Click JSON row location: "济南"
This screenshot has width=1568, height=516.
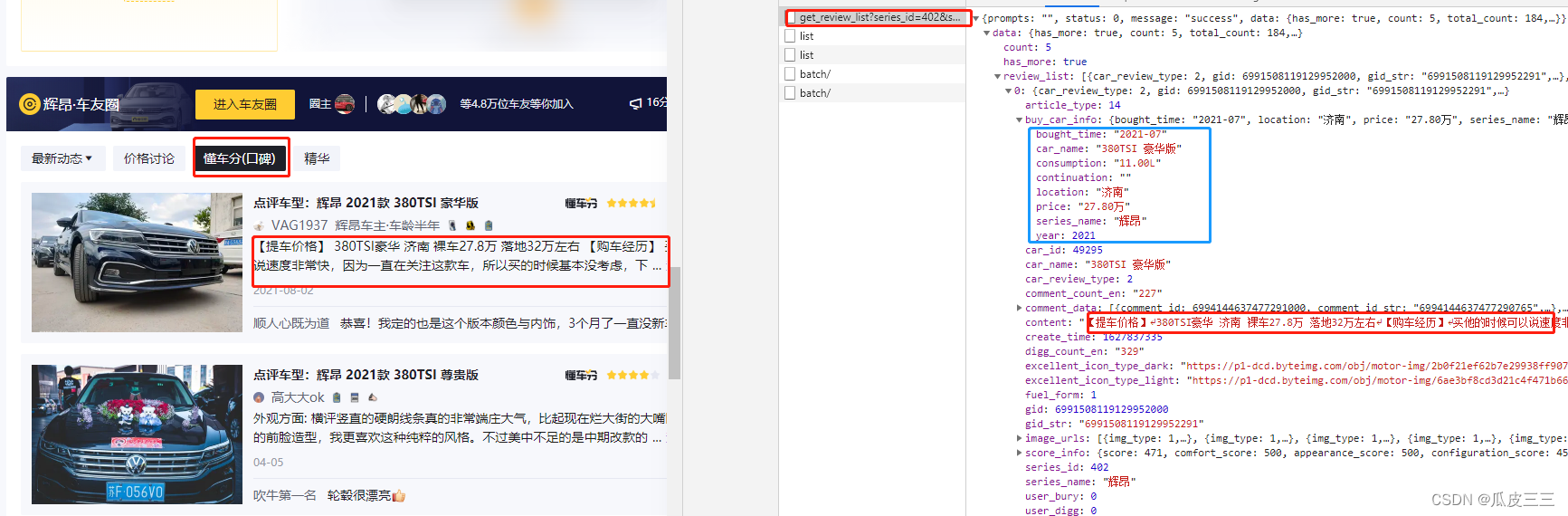point(1082,192)
